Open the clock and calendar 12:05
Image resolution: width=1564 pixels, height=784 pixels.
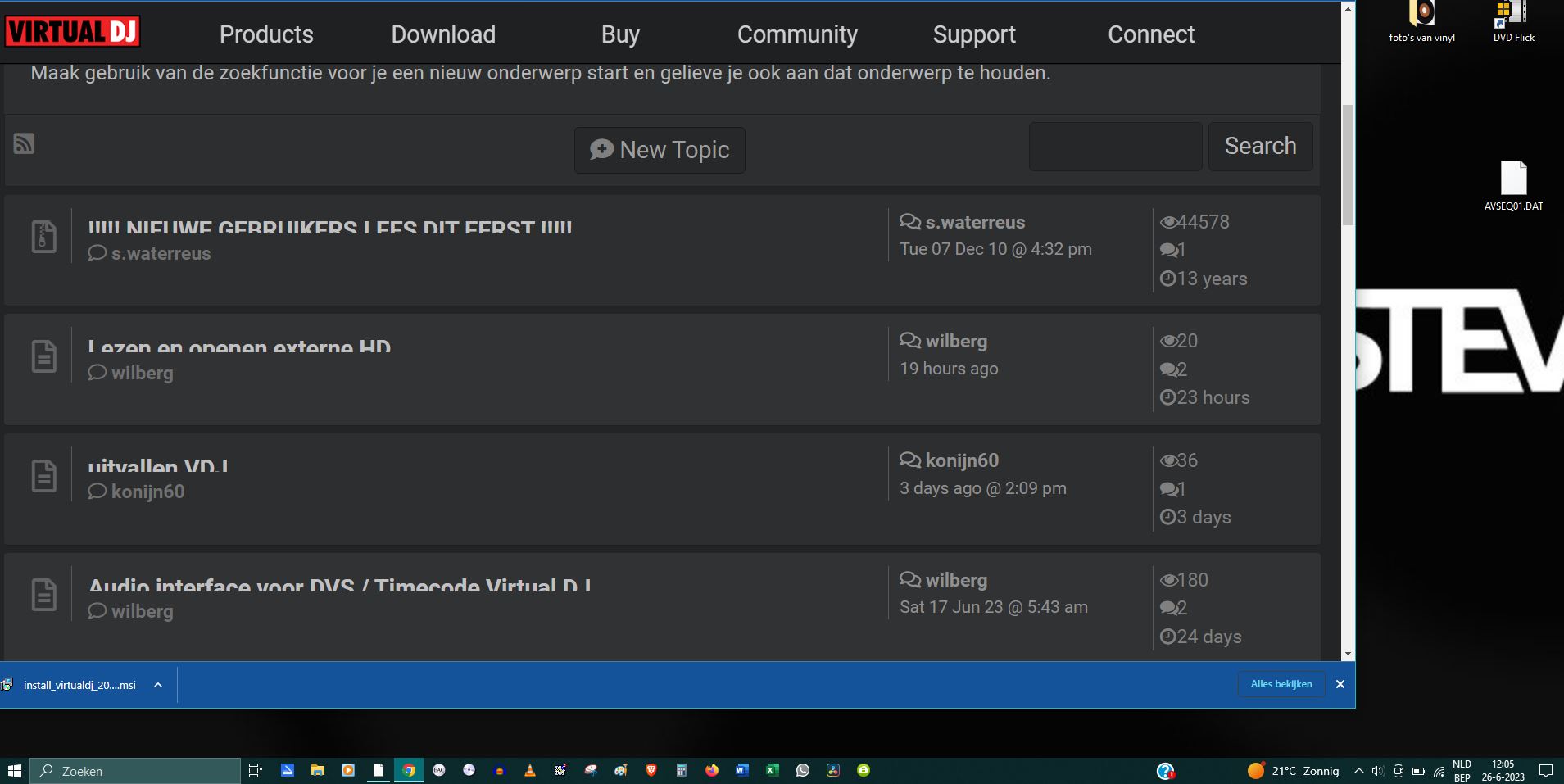[x=1503, y=771]
